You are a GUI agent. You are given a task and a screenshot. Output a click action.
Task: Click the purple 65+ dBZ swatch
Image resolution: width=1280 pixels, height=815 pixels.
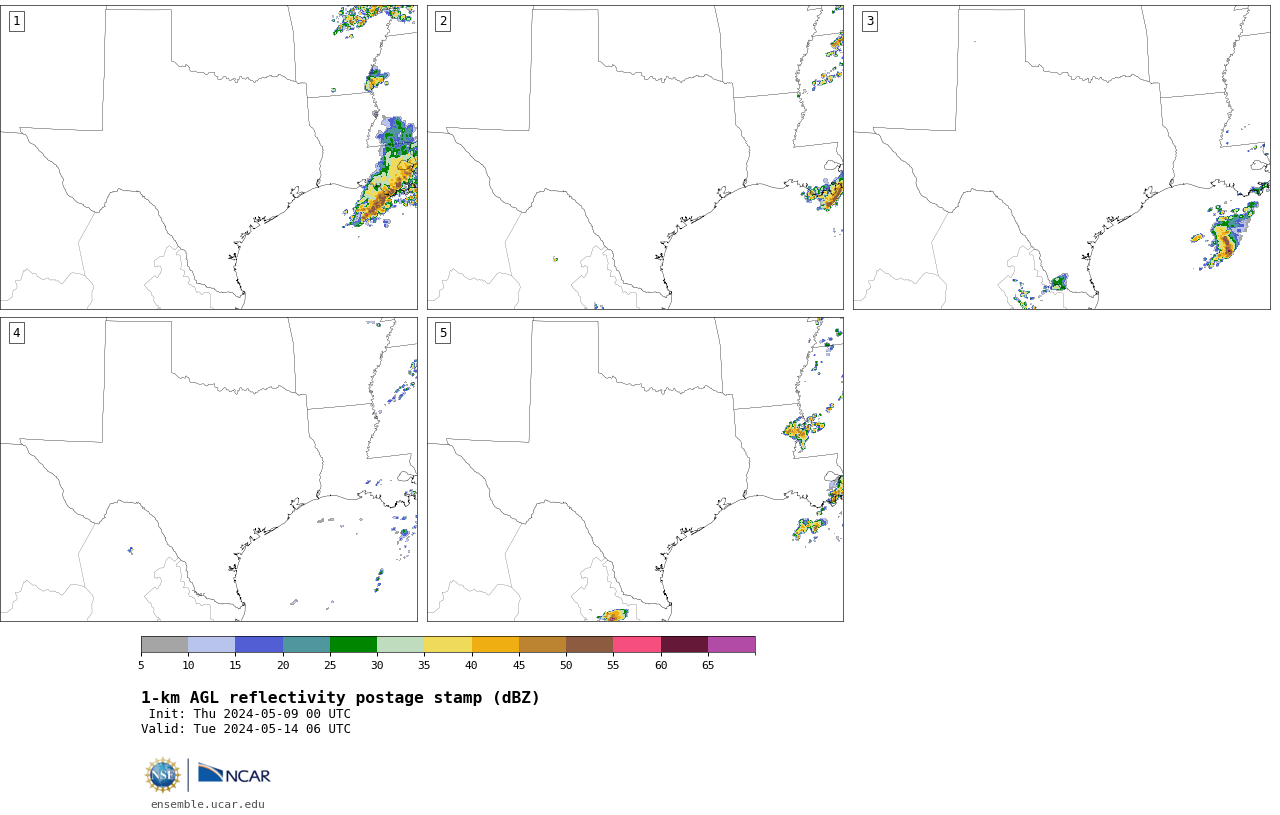731,644
